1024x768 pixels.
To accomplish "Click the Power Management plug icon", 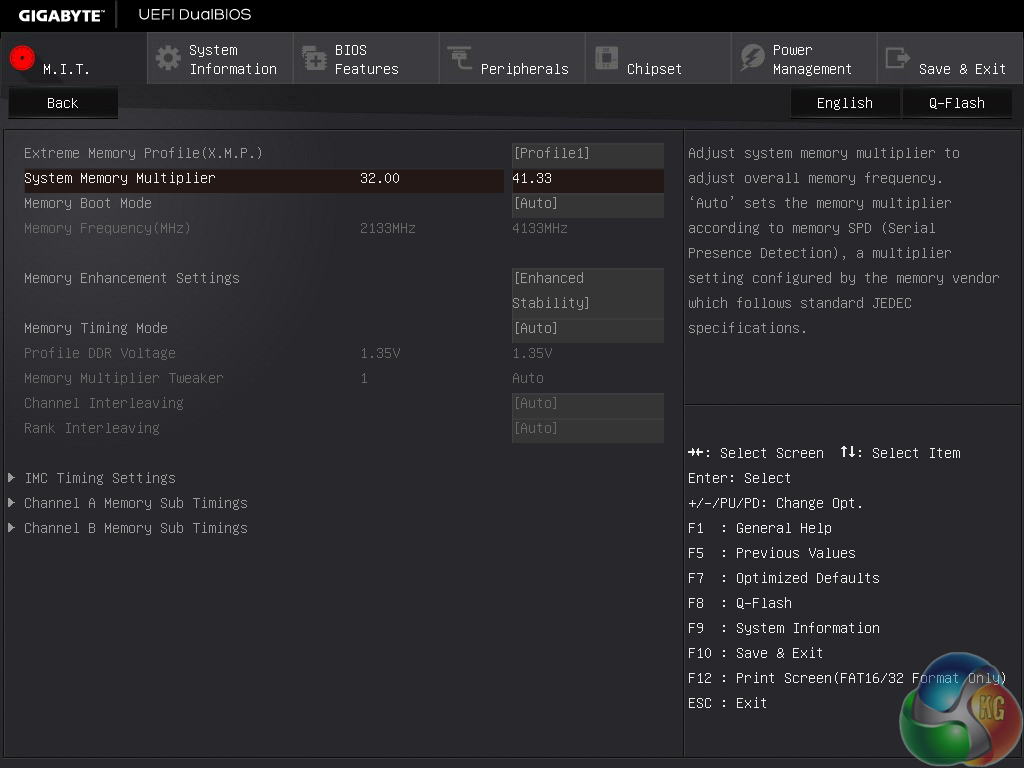I will pyautogui.click(x=752, y=58).
